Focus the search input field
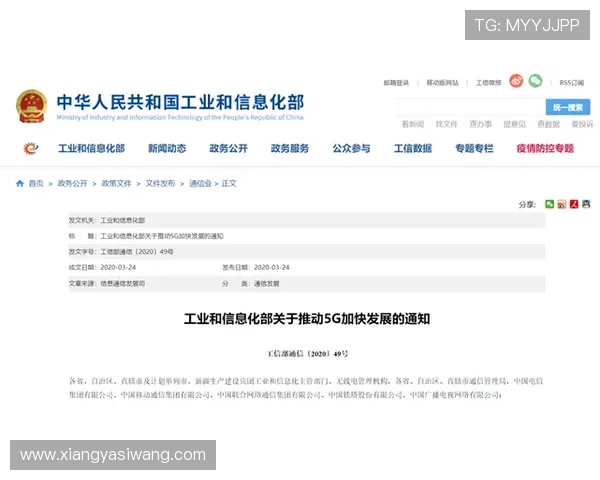This screenshot has width=600, height=480. (471, 107)
